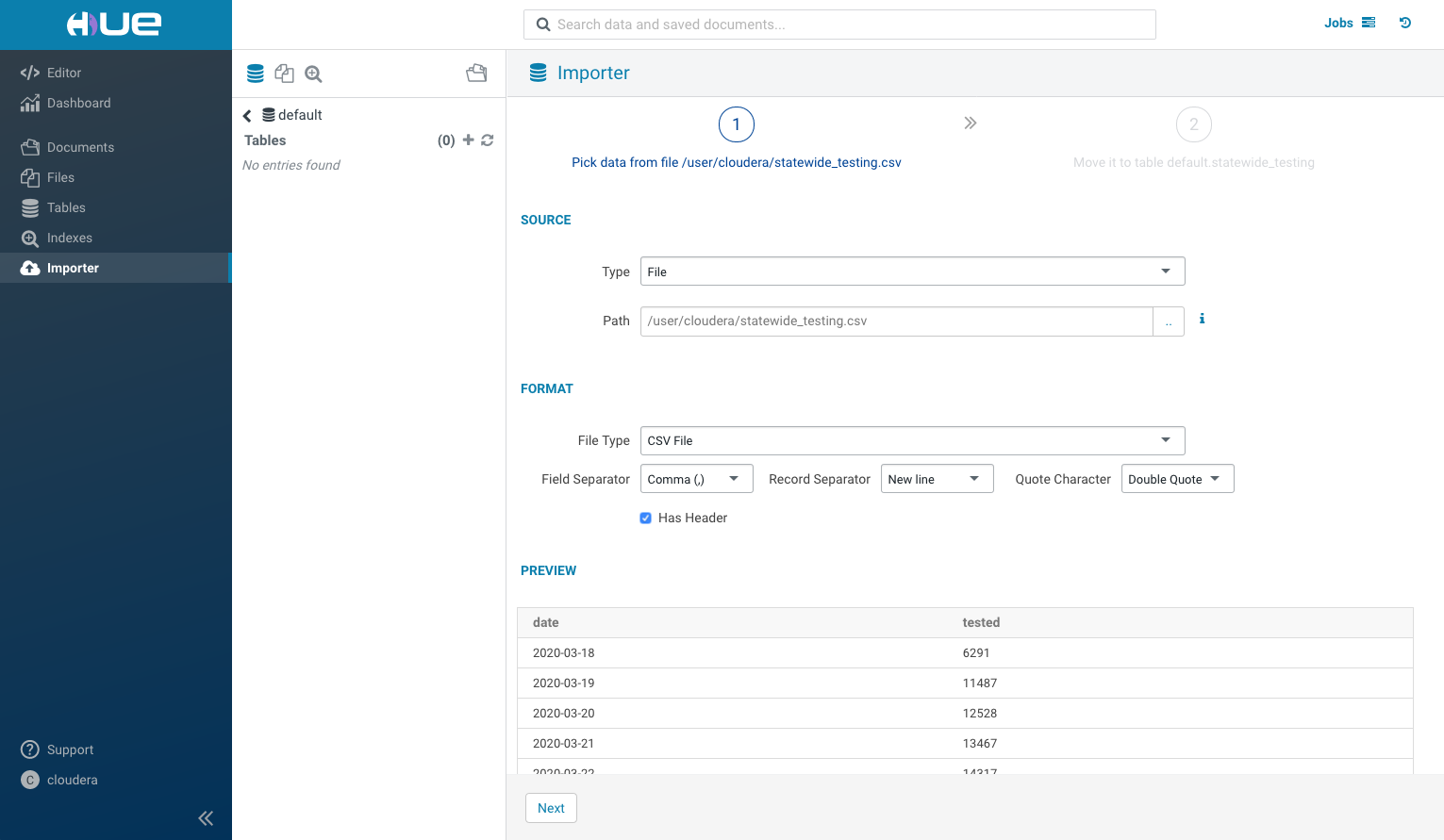Screen dimensions: 1444x840
Task: Open Editor in sidebar
Action: click(63, 73)
